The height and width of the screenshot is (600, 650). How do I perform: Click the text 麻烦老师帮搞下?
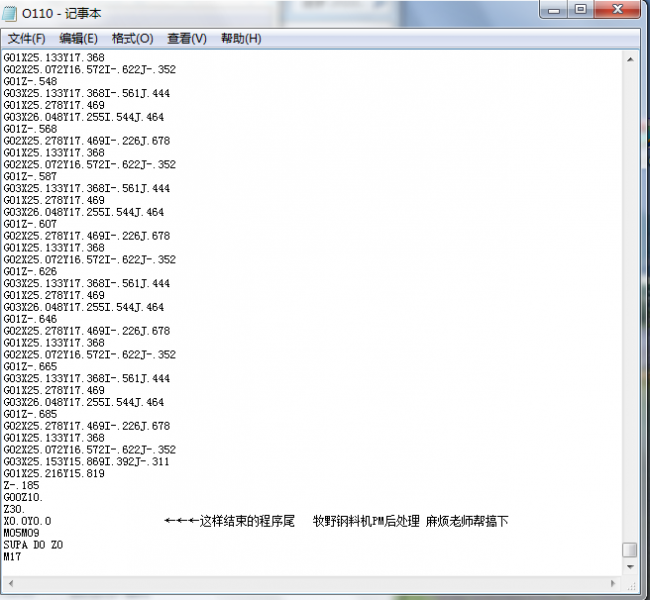point(467,521)
